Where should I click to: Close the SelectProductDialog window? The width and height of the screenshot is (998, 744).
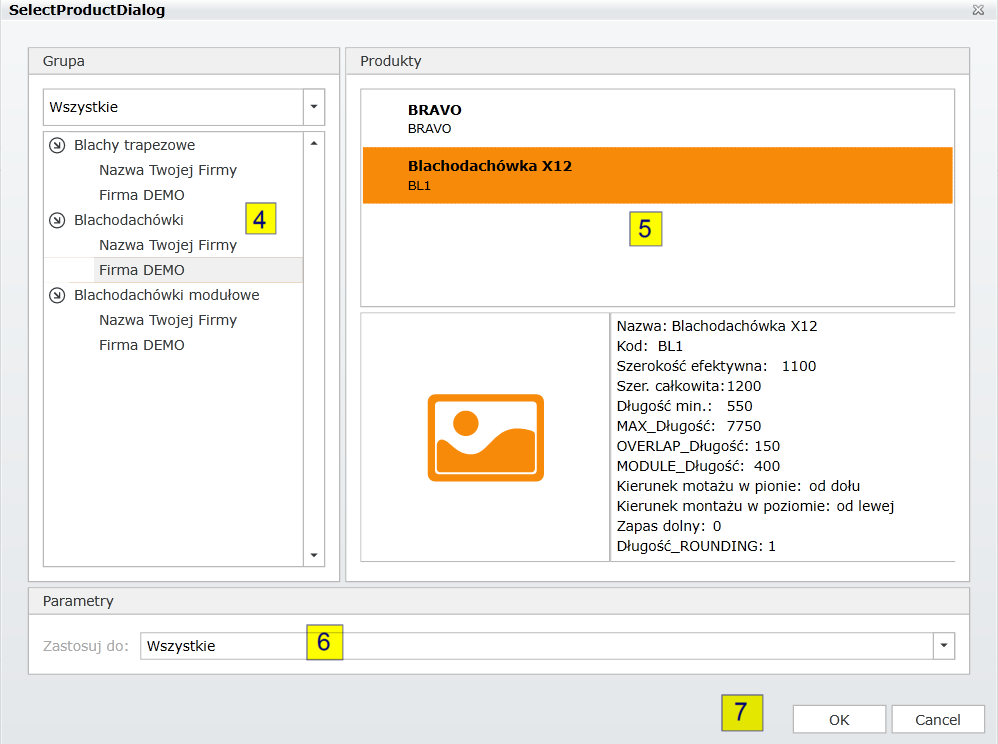(977, 10)
